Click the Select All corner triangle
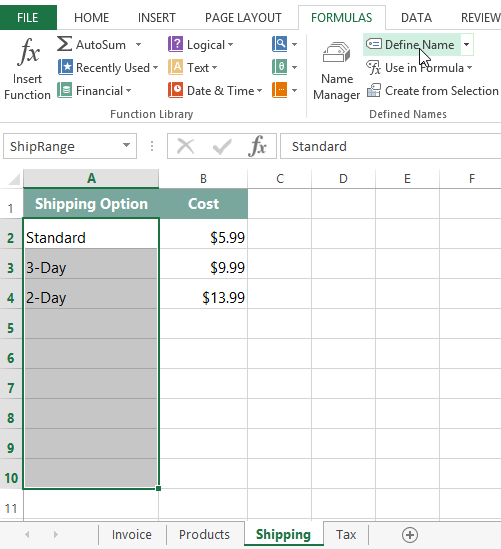The width and height of the screenshot is (501, 549). coord(14,179)
